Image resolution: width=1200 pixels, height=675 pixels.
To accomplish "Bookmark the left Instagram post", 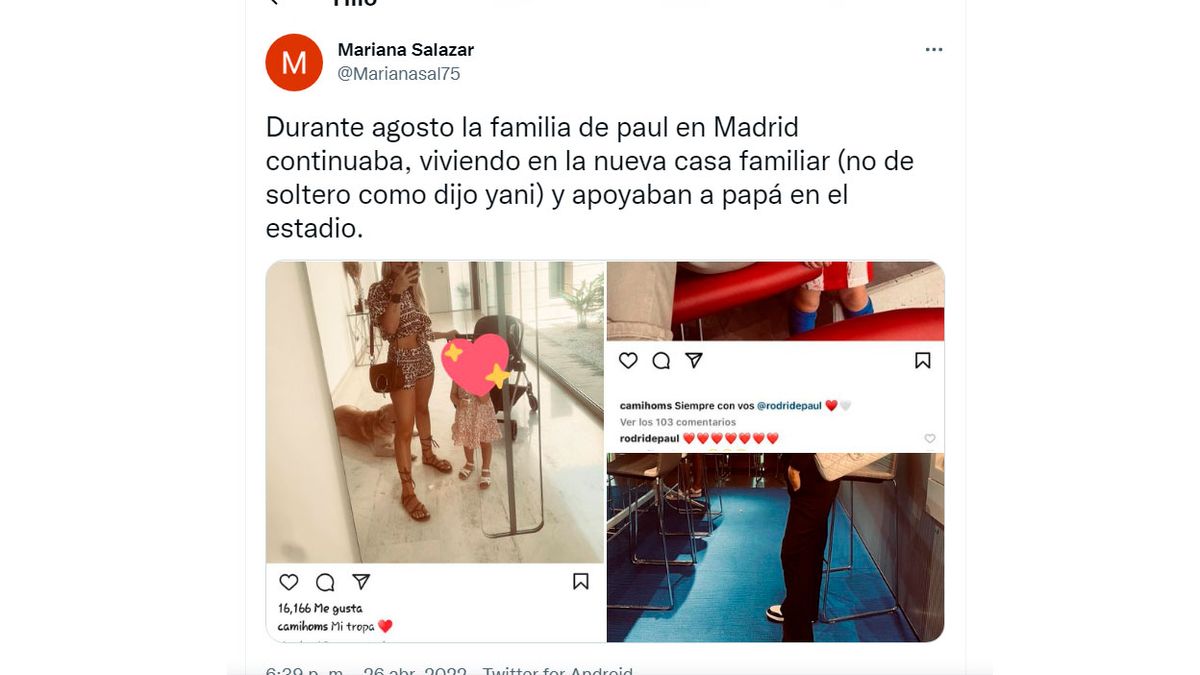I will point(580,581).
